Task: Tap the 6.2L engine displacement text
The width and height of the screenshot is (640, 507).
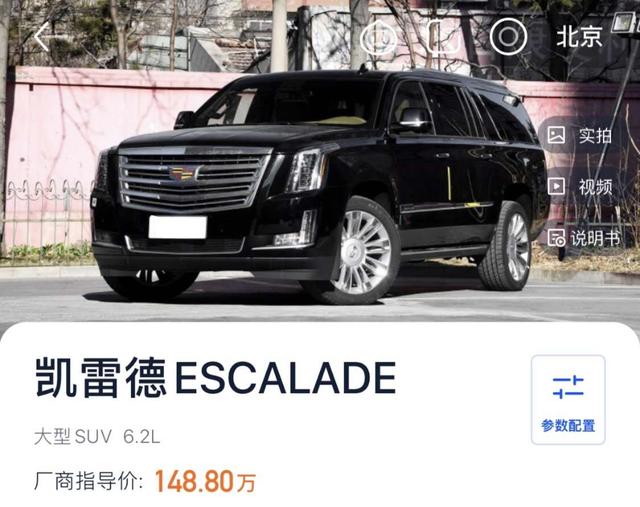Action: coord(142,437)
